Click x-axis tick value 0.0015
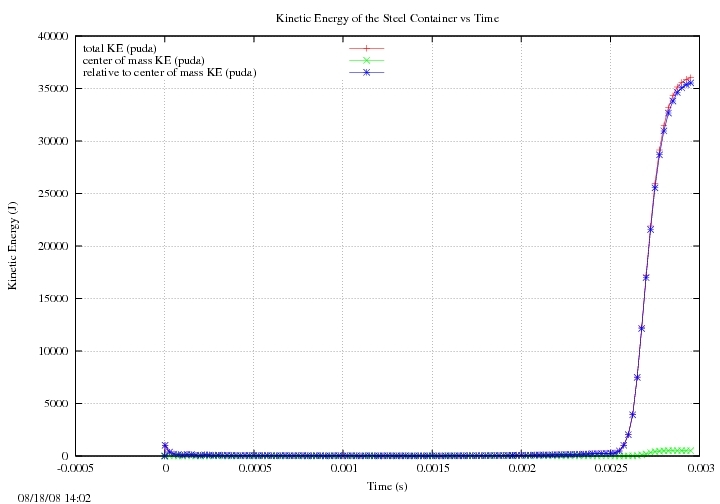 pos(432,468)
